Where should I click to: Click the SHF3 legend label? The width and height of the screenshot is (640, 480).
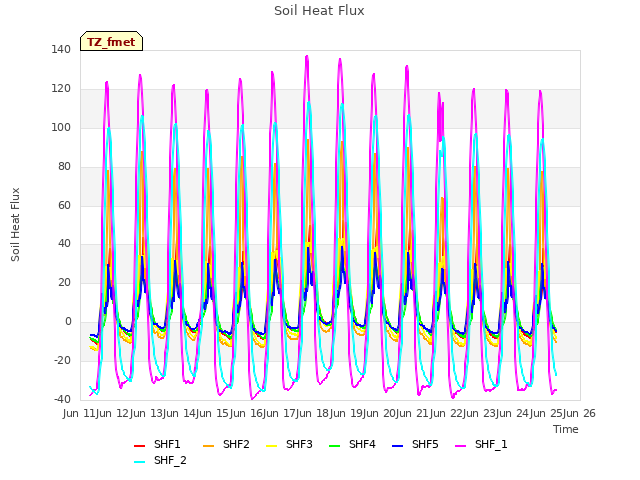click(x=299, y=444)
